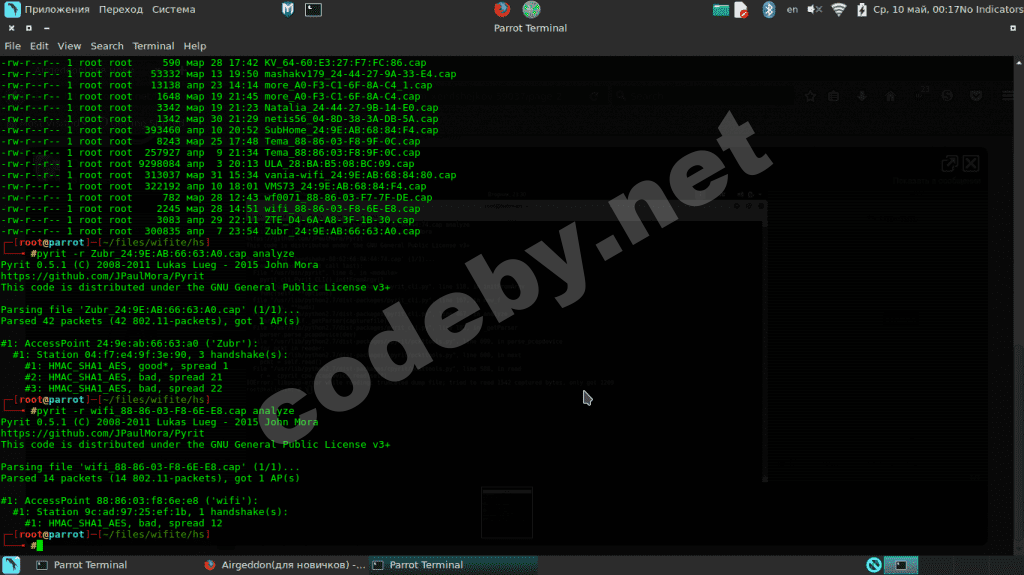The width and height of the screenshot is (1024, 575).
Task: Click the second github.com/JPaulMora/Pyrit link
Action: click(103, 433)
